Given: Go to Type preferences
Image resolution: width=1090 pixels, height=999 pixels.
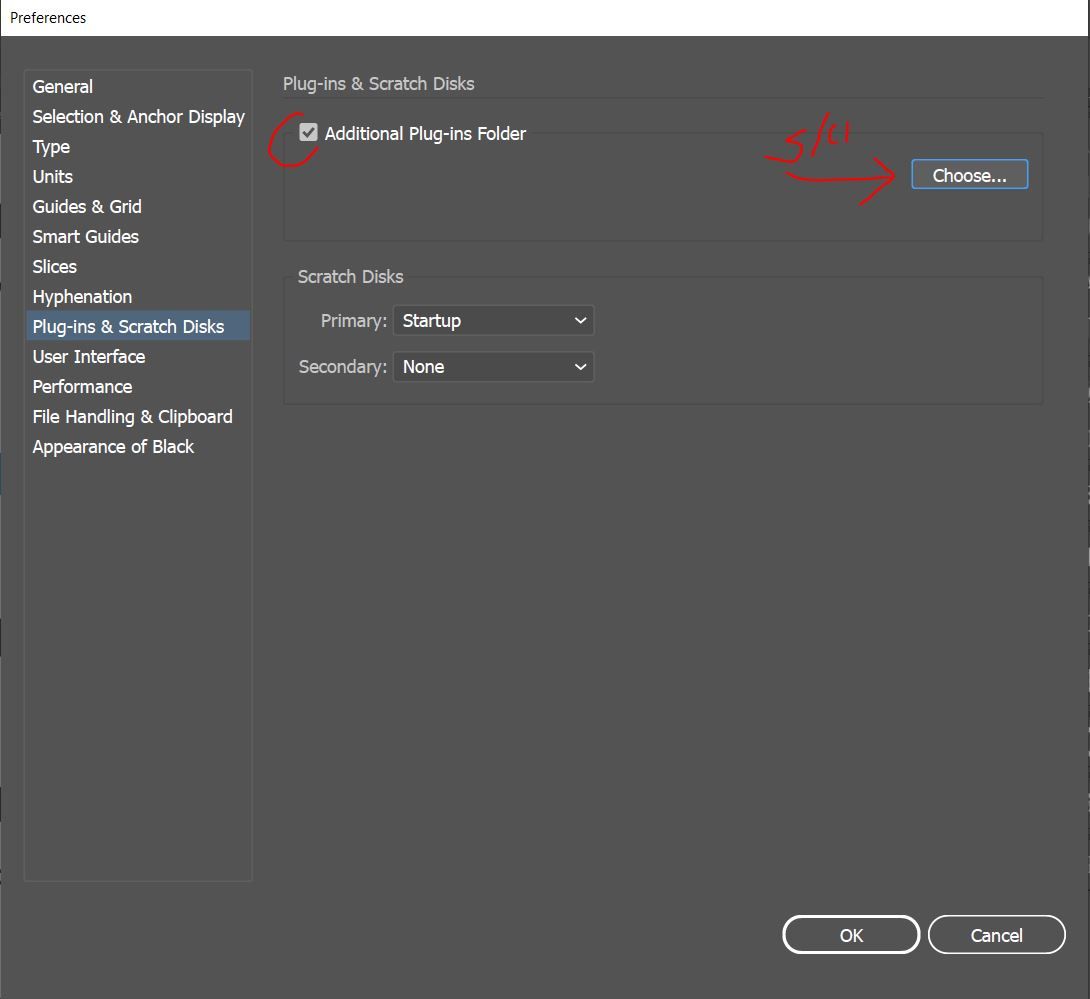Looking at the screenshot, I should 51,147.
